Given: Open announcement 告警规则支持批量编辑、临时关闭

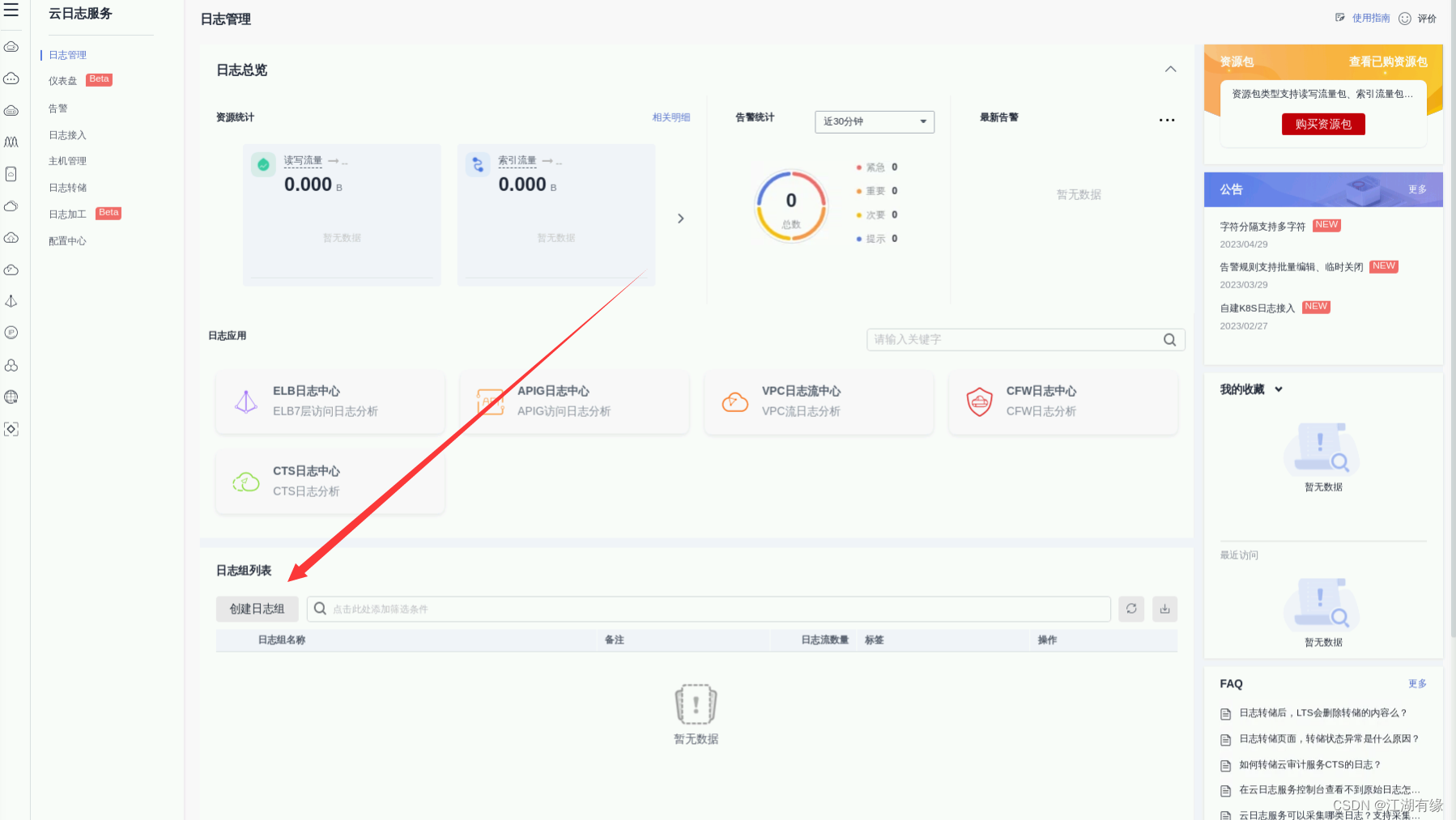Looking at the screenshot, I should tap(1292, 267).
